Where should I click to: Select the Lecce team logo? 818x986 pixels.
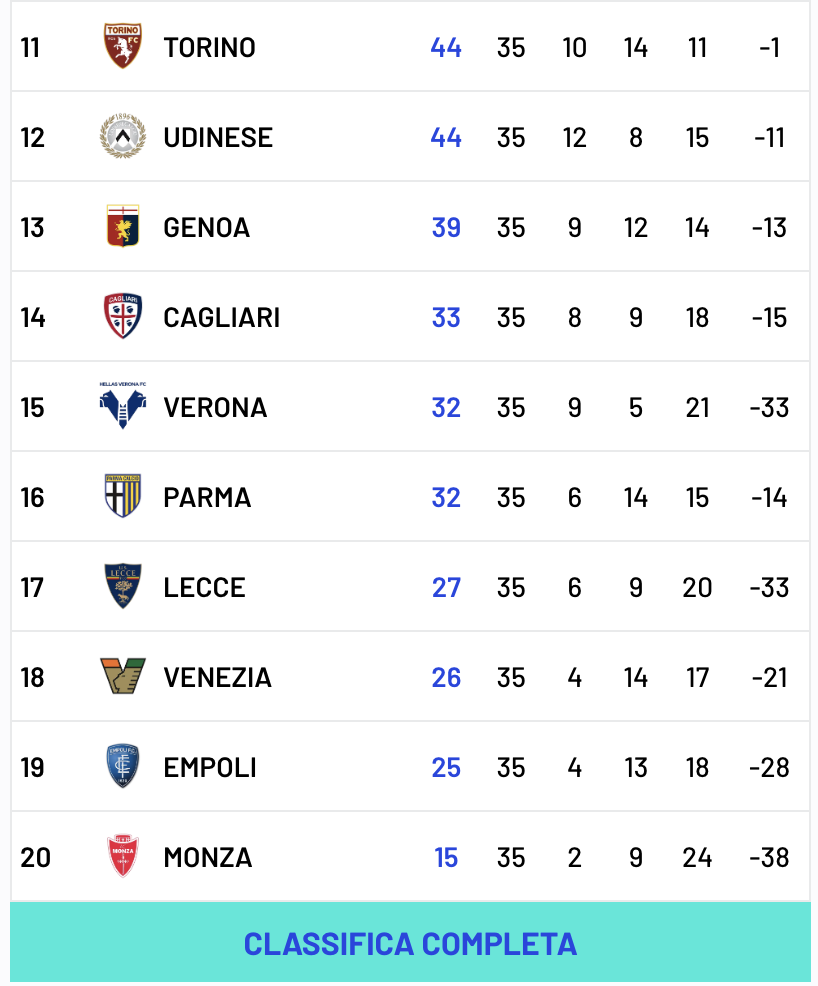123,587
